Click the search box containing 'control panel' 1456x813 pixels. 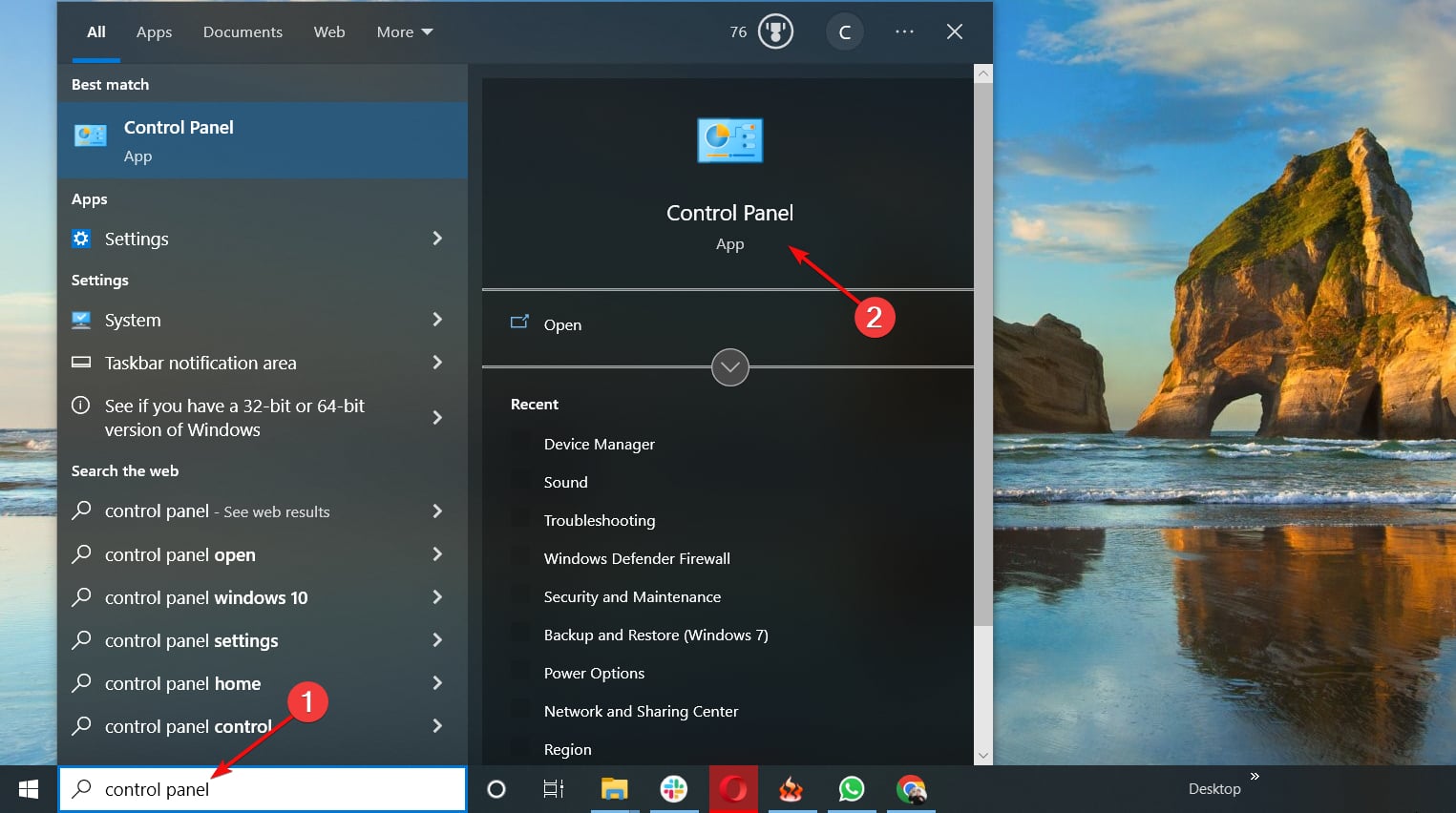[x=263, y=789]
